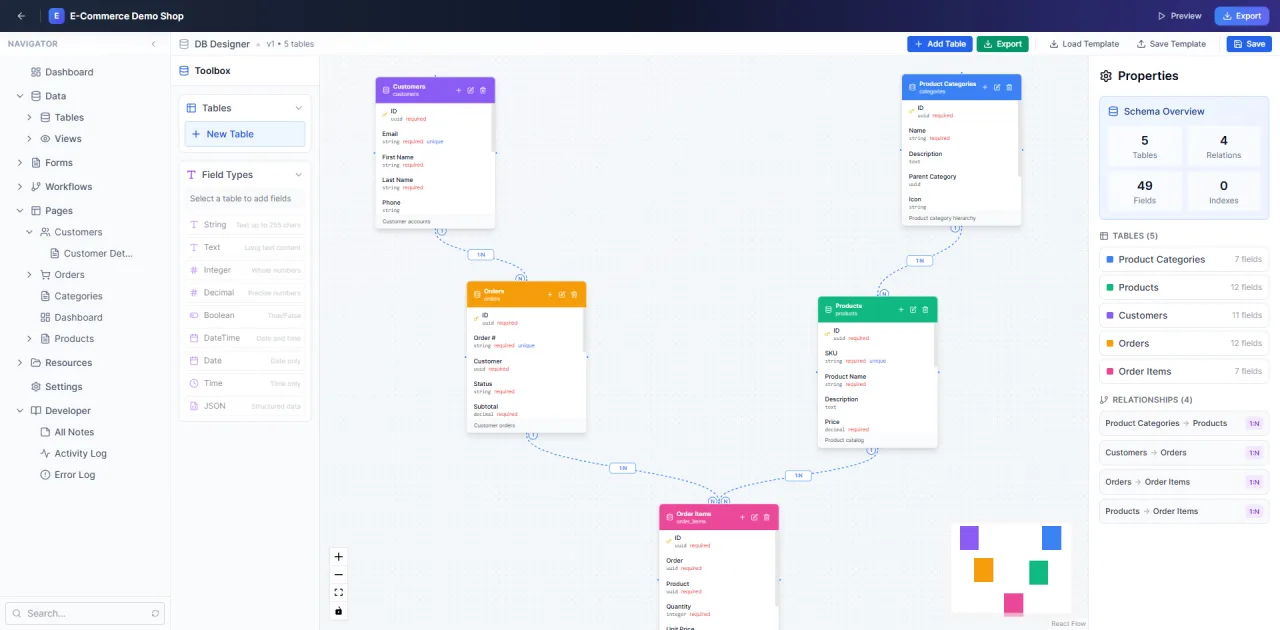The height and width of the screenshot is (630, 1280).
Task: Select Product Categories in the tables list
Action: point(1184,259)
